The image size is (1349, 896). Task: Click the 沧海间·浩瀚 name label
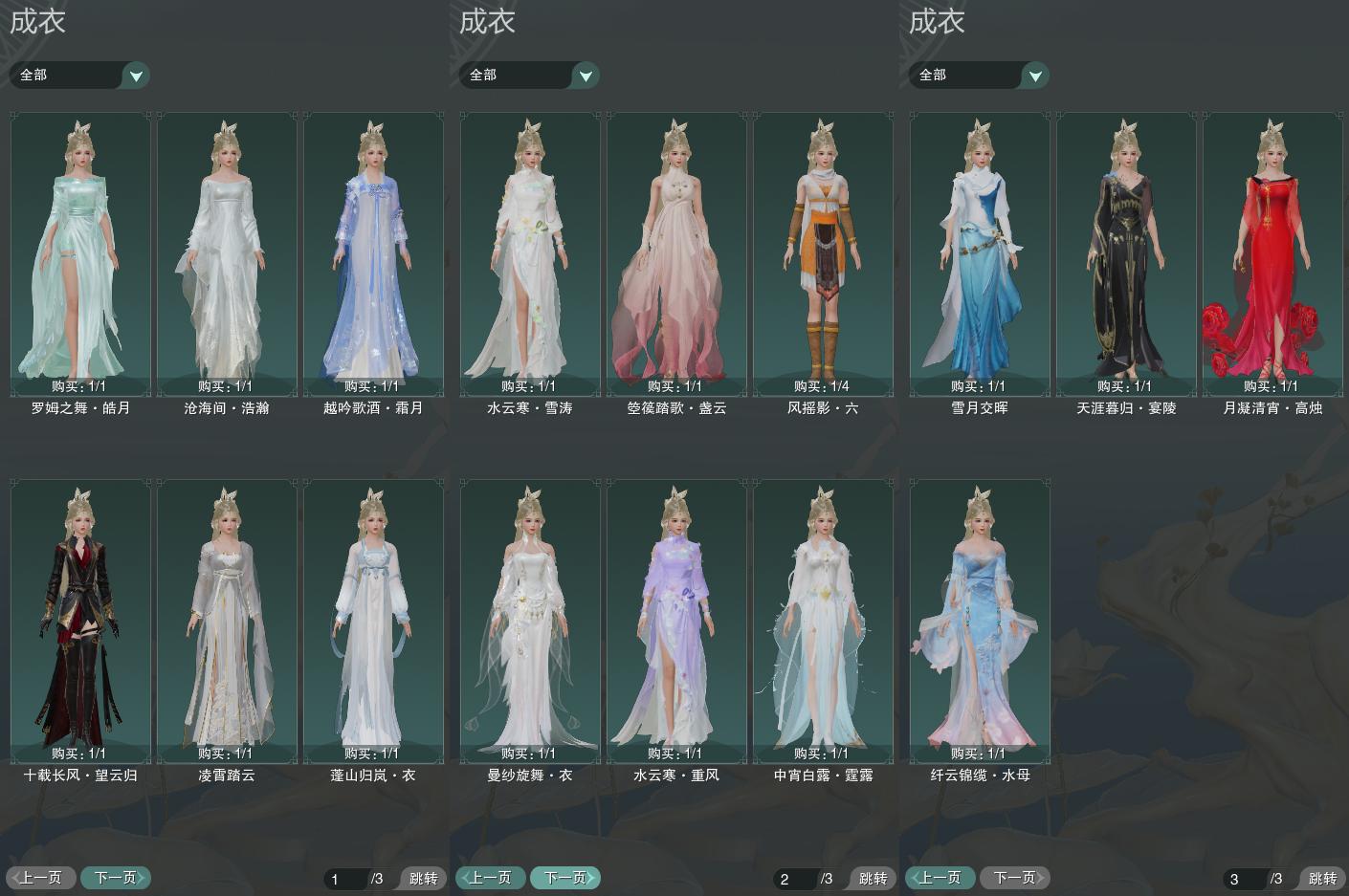point(227,408)
